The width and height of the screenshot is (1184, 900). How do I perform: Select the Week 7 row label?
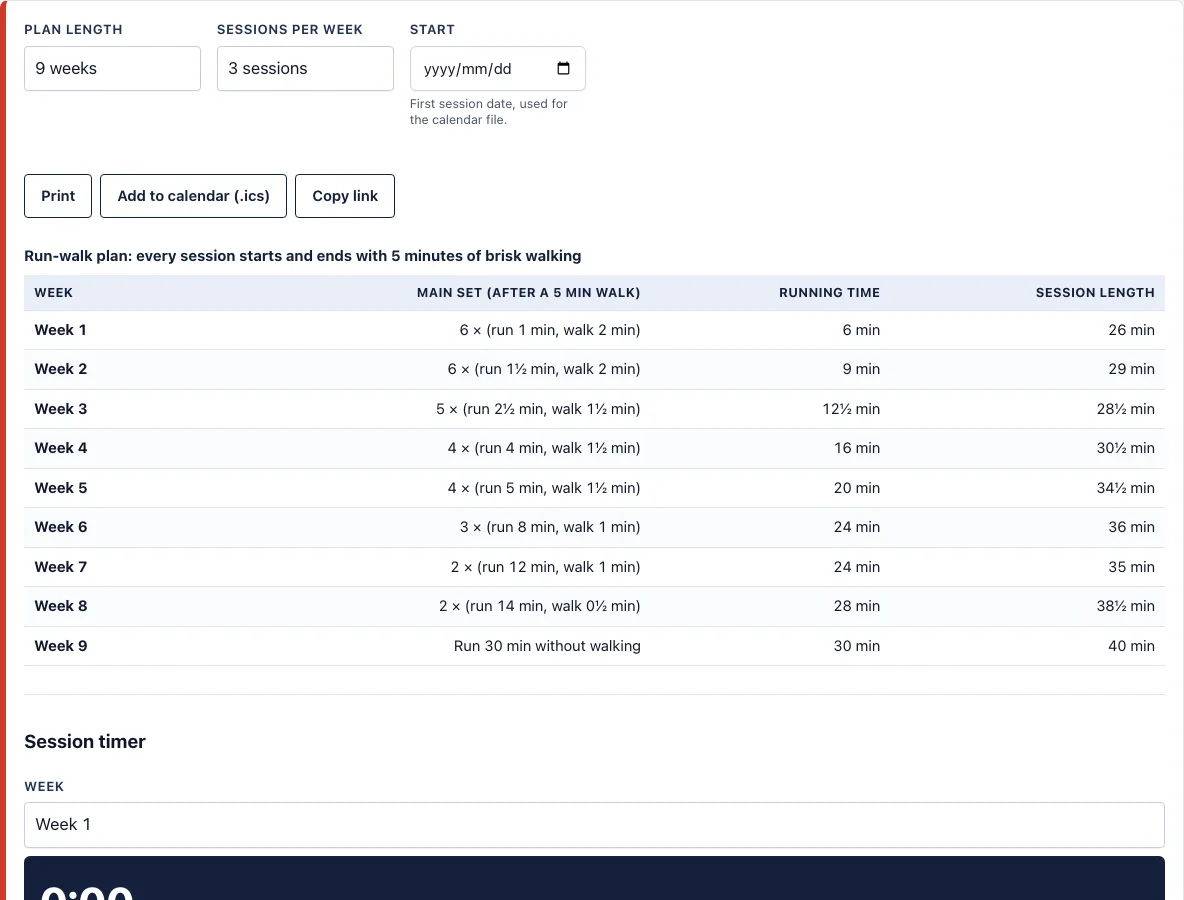[x=60, y=567]
